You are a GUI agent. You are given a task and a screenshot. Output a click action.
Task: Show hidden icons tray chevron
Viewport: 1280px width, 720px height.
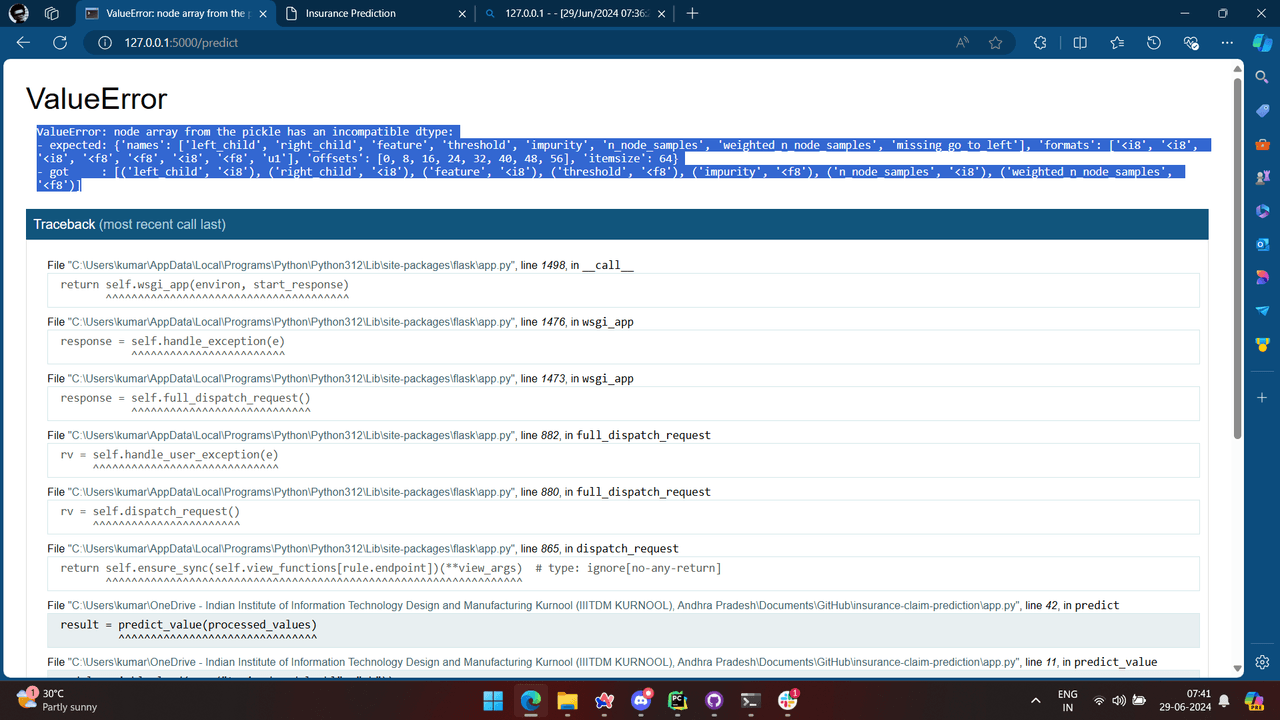coord(1035,701)
